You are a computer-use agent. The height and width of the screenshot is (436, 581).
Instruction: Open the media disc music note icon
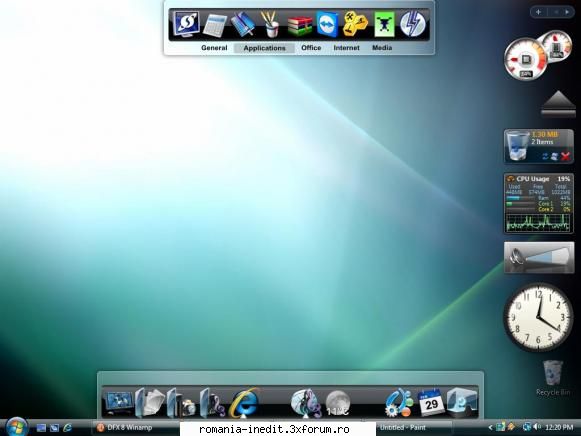[x=306, y=403]
